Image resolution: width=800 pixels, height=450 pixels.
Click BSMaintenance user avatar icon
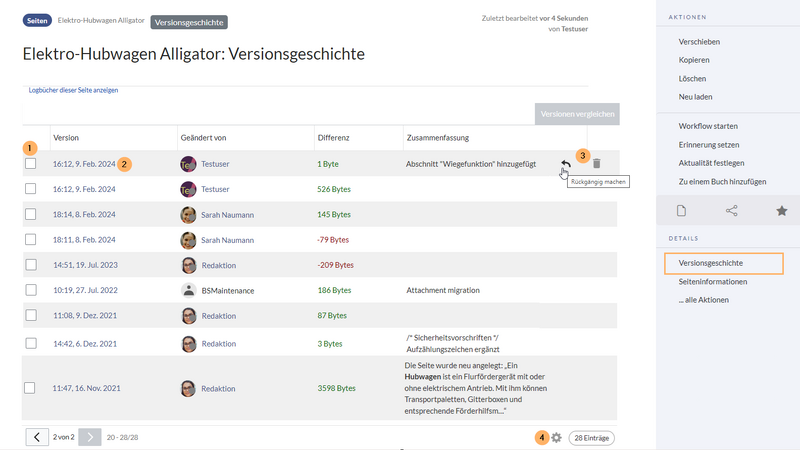coord(188,290)
